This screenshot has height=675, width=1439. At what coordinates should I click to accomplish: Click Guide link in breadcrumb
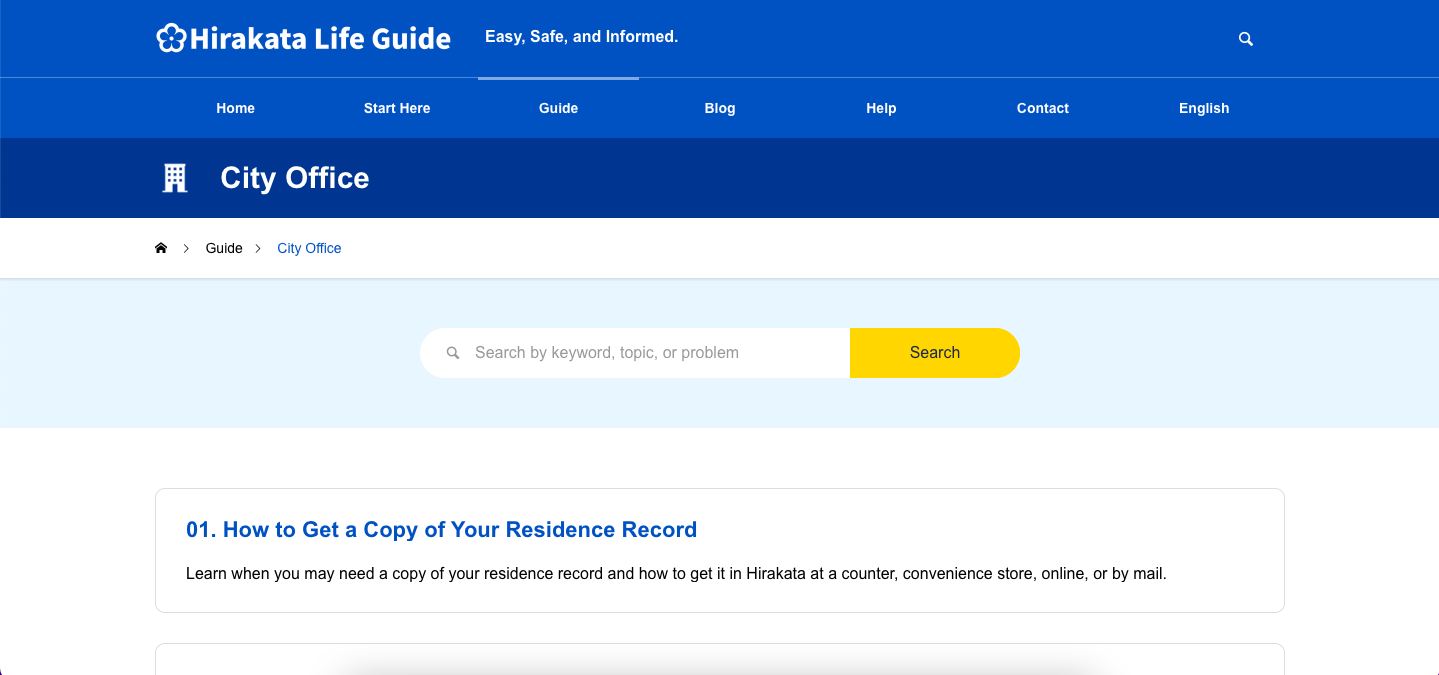224,248
